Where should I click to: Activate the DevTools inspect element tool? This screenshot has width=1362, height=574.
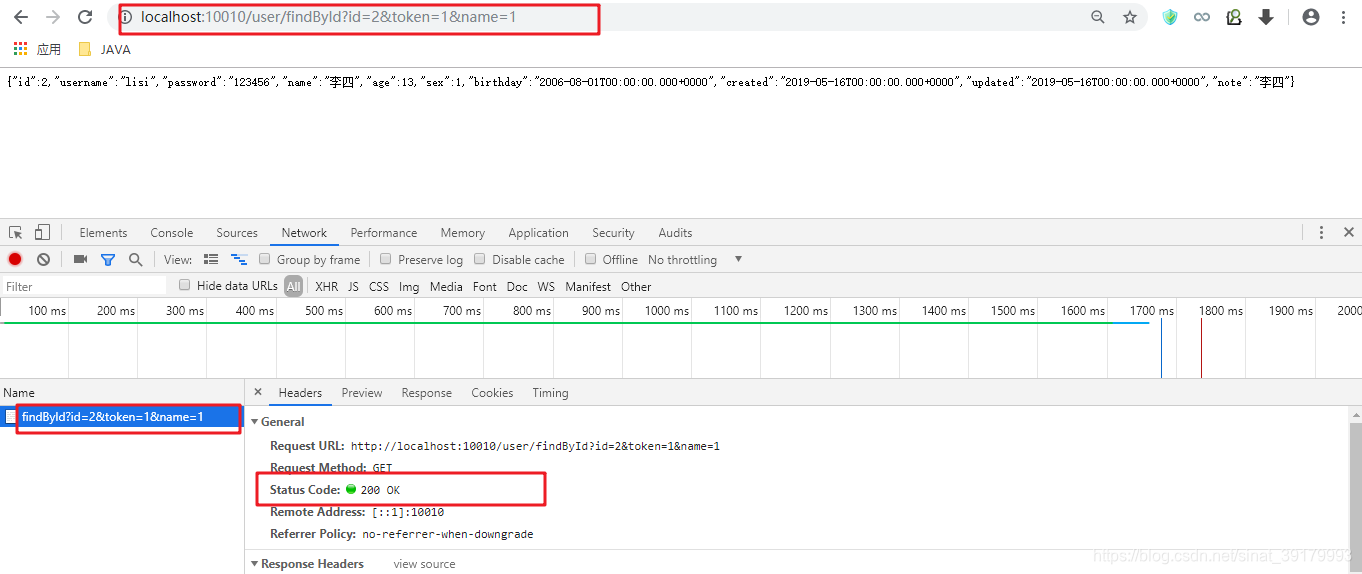coord(16,232)
